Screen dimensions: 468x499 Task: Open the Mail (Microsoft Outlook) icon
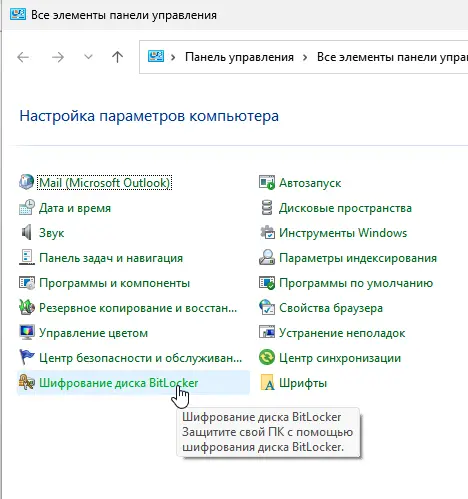26,182
